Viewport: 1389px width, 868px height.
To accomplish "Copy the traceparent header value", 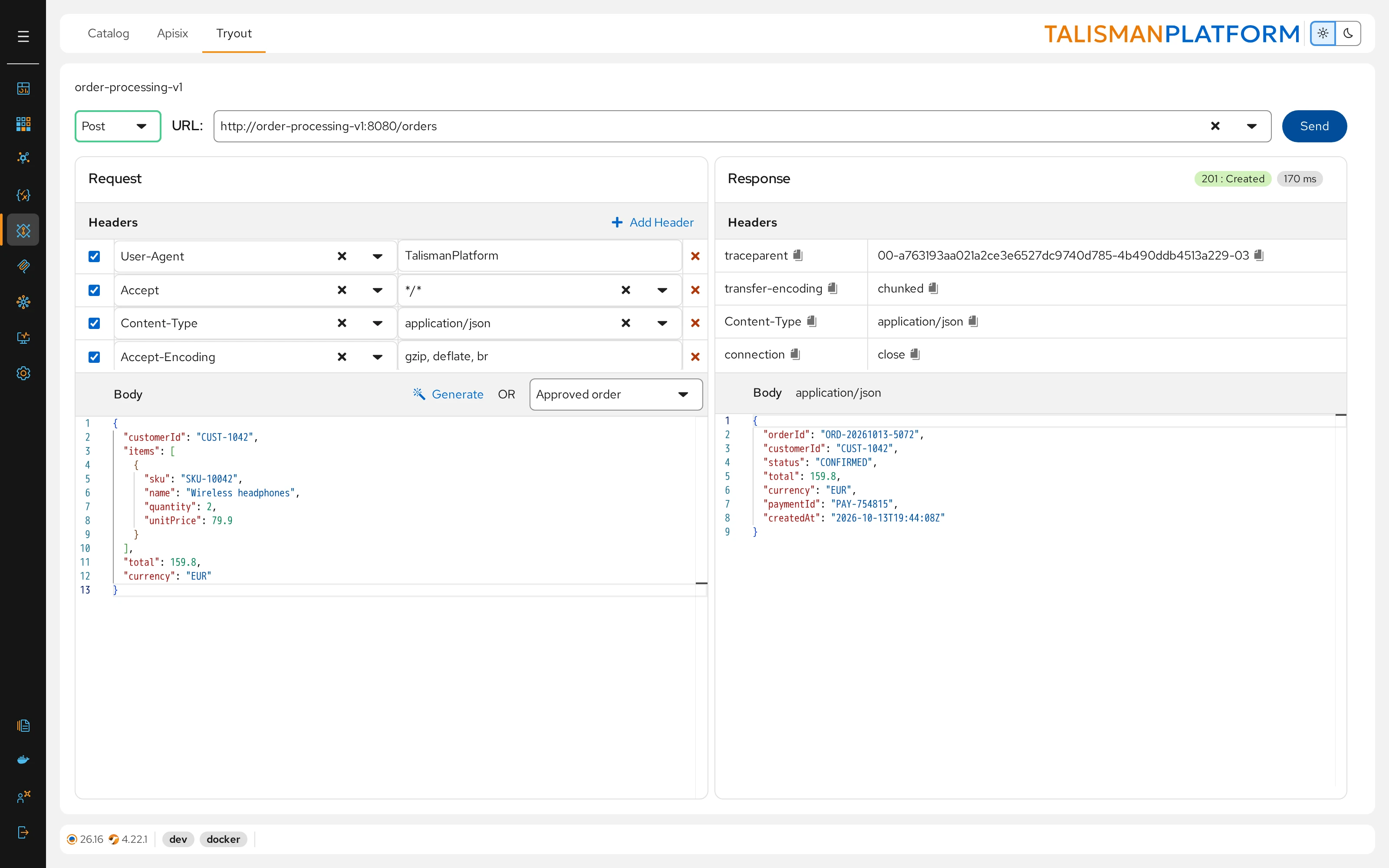I will click(x=1259, y=255).
